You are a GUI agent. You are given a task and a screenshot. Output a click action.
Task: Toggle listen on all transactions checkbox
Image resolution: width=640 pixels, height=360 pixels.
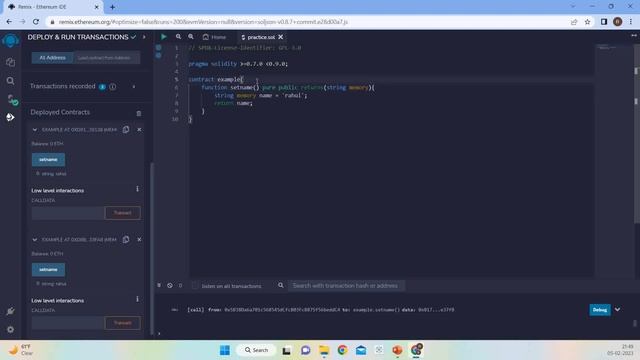coord(195,286)
